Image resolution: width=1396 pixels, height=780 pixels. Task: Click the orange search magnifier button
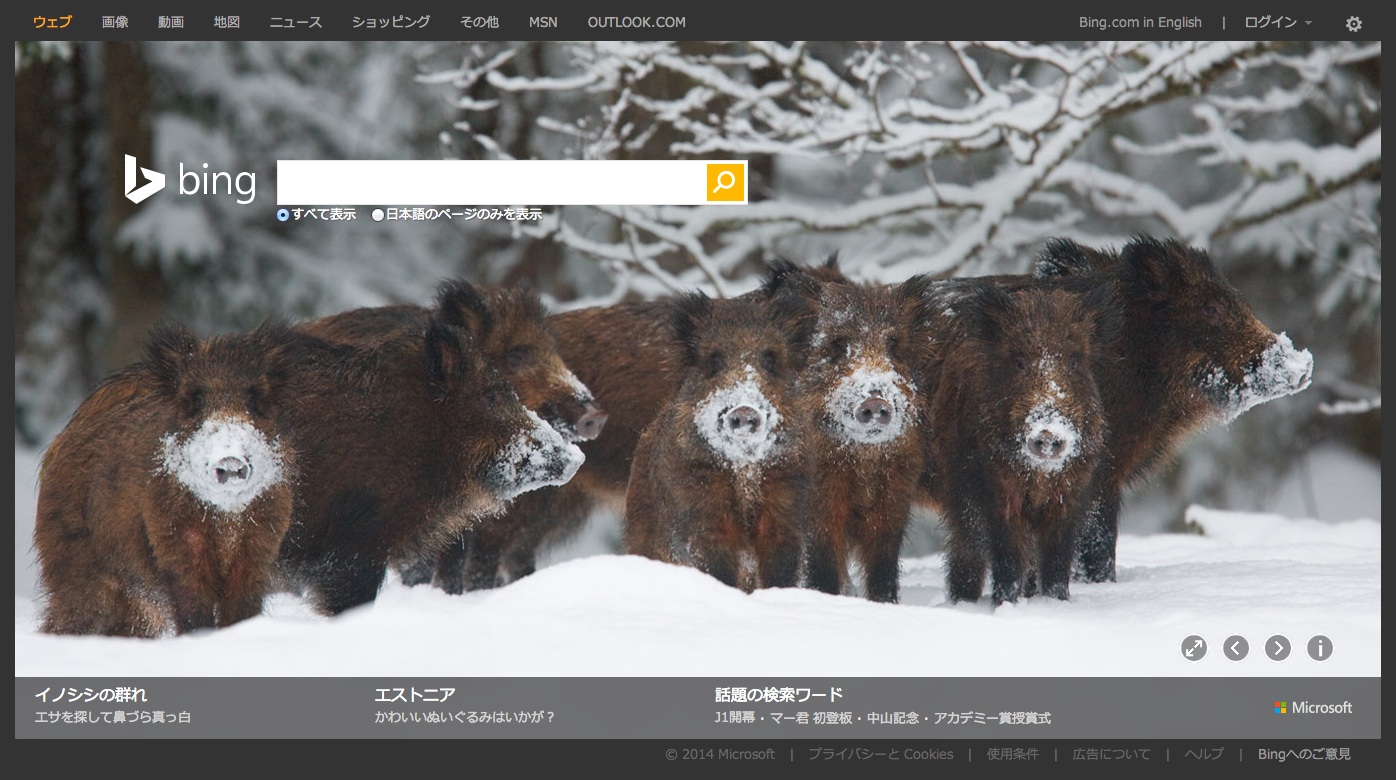click(x=725, y=182)
